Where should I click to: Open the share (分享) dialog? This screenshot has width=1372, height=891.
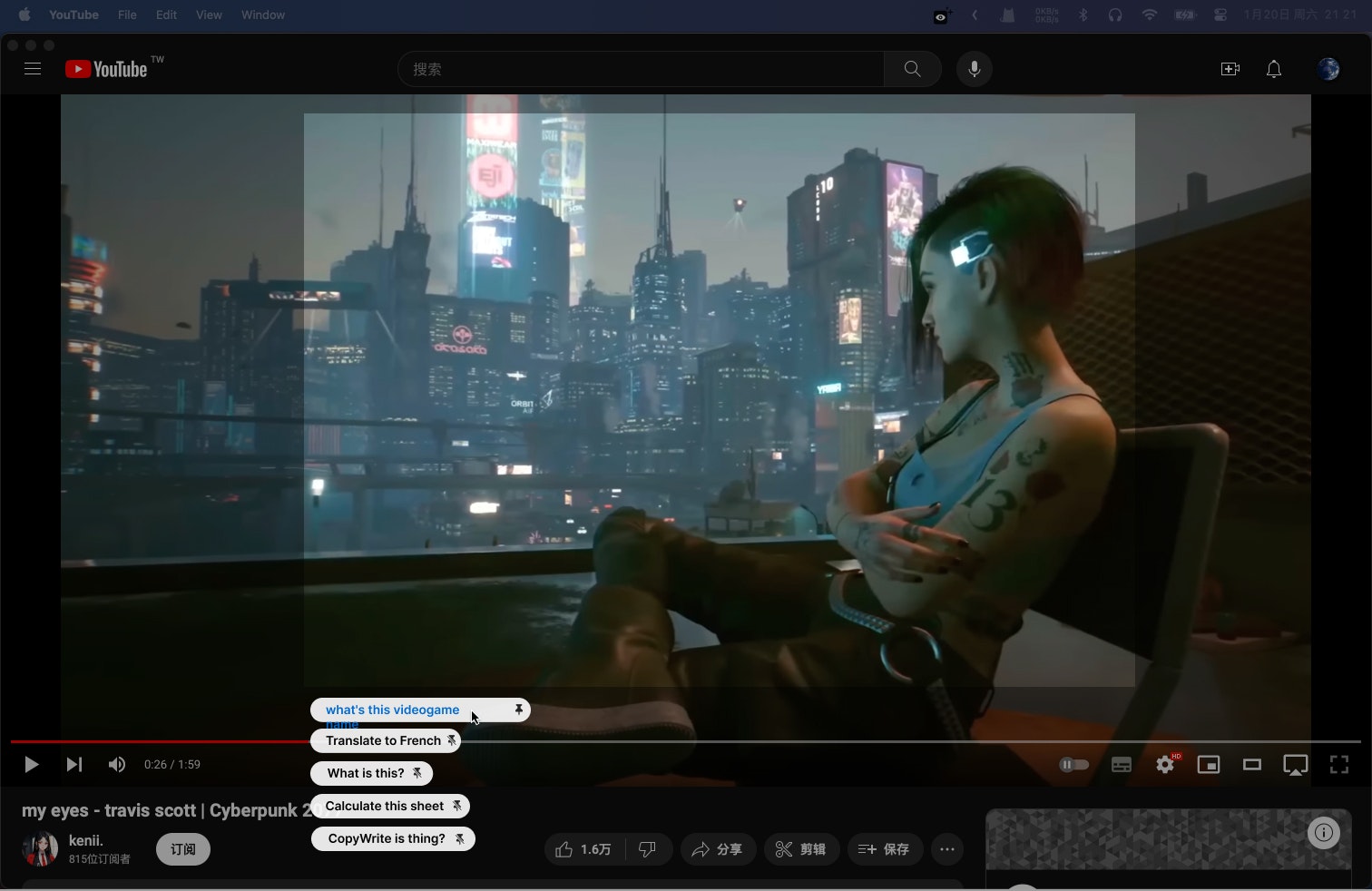click(x=718, y=849)
